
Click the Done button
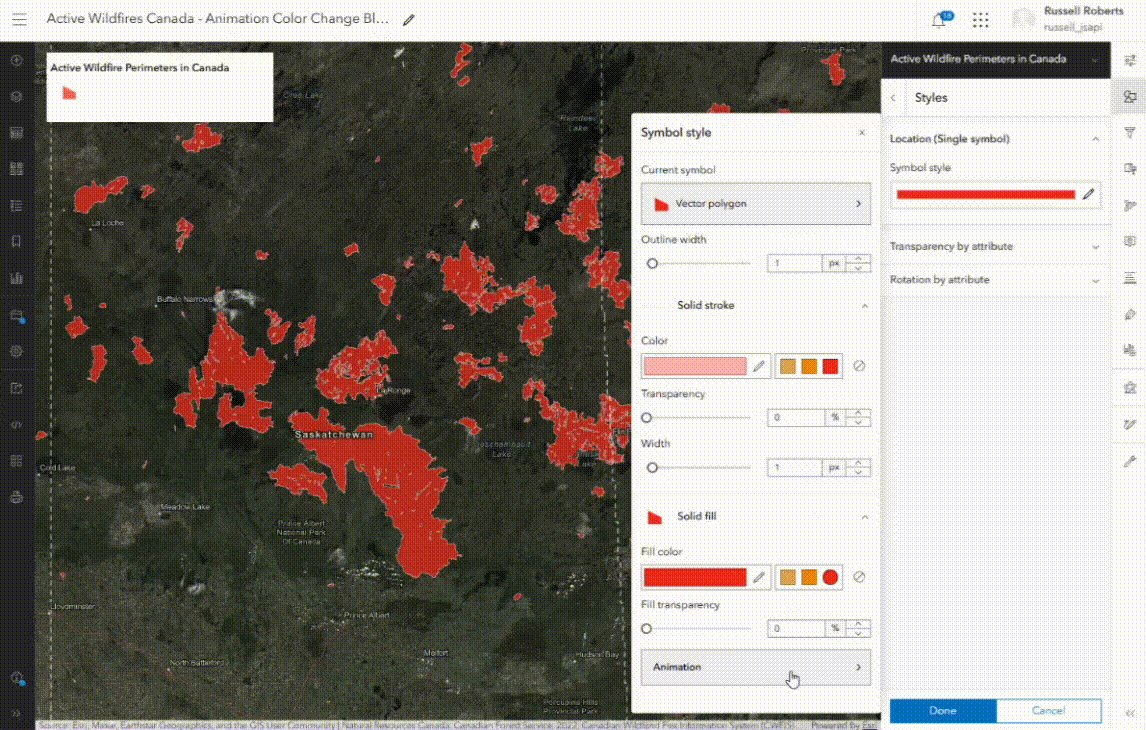(943, 710)
